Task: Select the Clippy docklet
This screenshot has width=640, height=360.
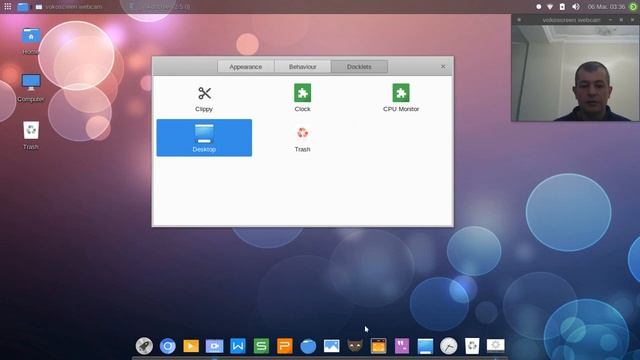Action: 204,98
